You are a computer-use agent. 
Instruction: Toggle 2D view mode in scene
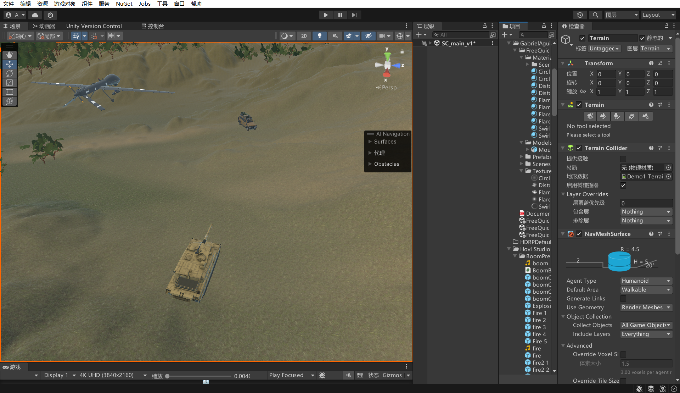tap(304, 36)
